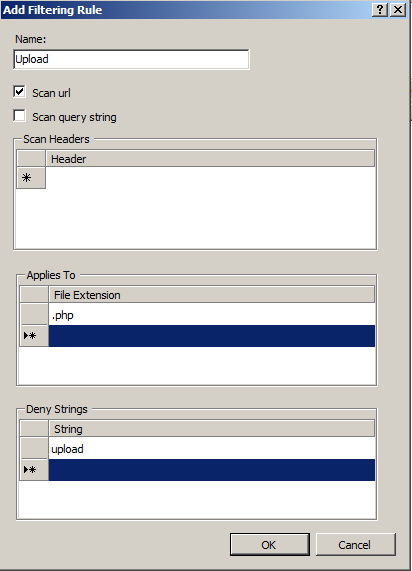Viewport: 412px width, 571px height.
Task: Close the Add Filtering Rule dialog
Action: click(398, 9)
